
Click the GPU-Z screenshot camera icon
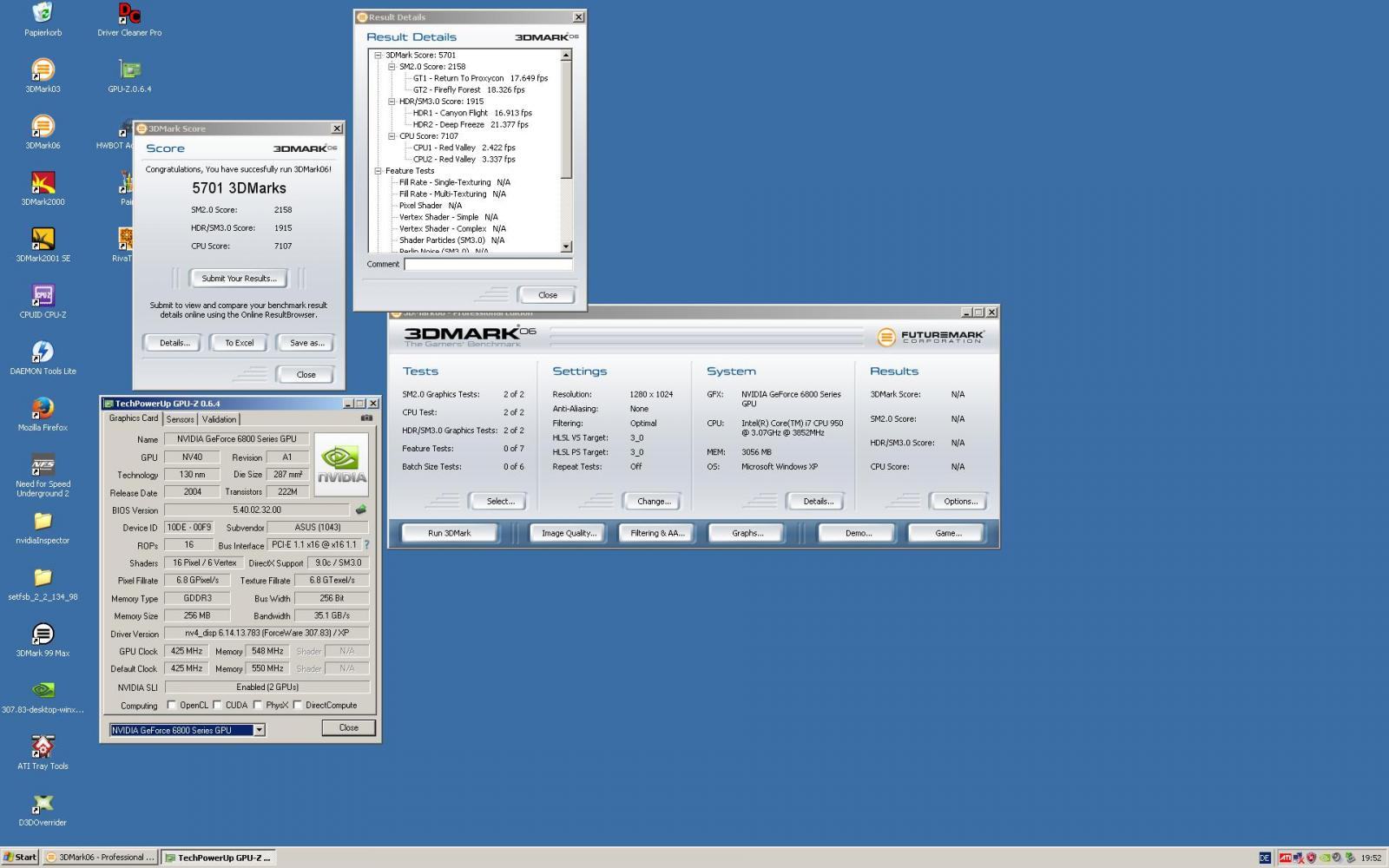pyautogui.click(x=366, y=418)
